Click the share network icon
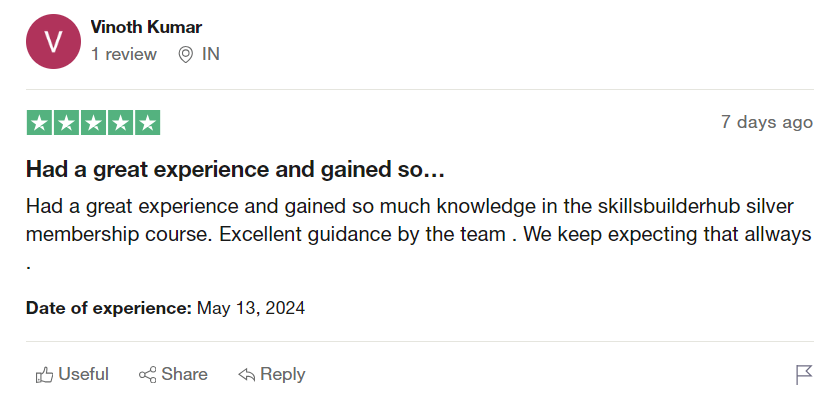The height and width of the screenshot is (402, 822). [147, 375]
